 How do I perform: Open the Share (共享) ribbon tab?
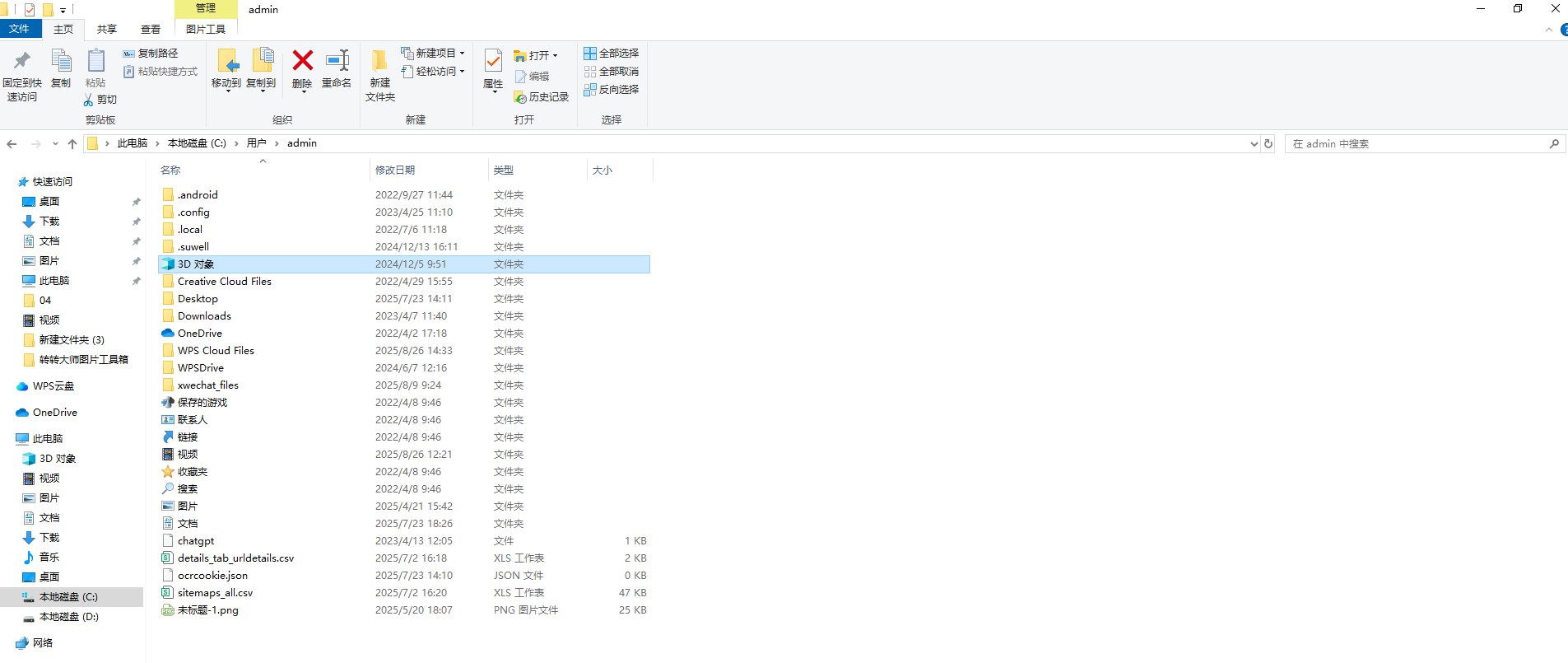(107, 30)
